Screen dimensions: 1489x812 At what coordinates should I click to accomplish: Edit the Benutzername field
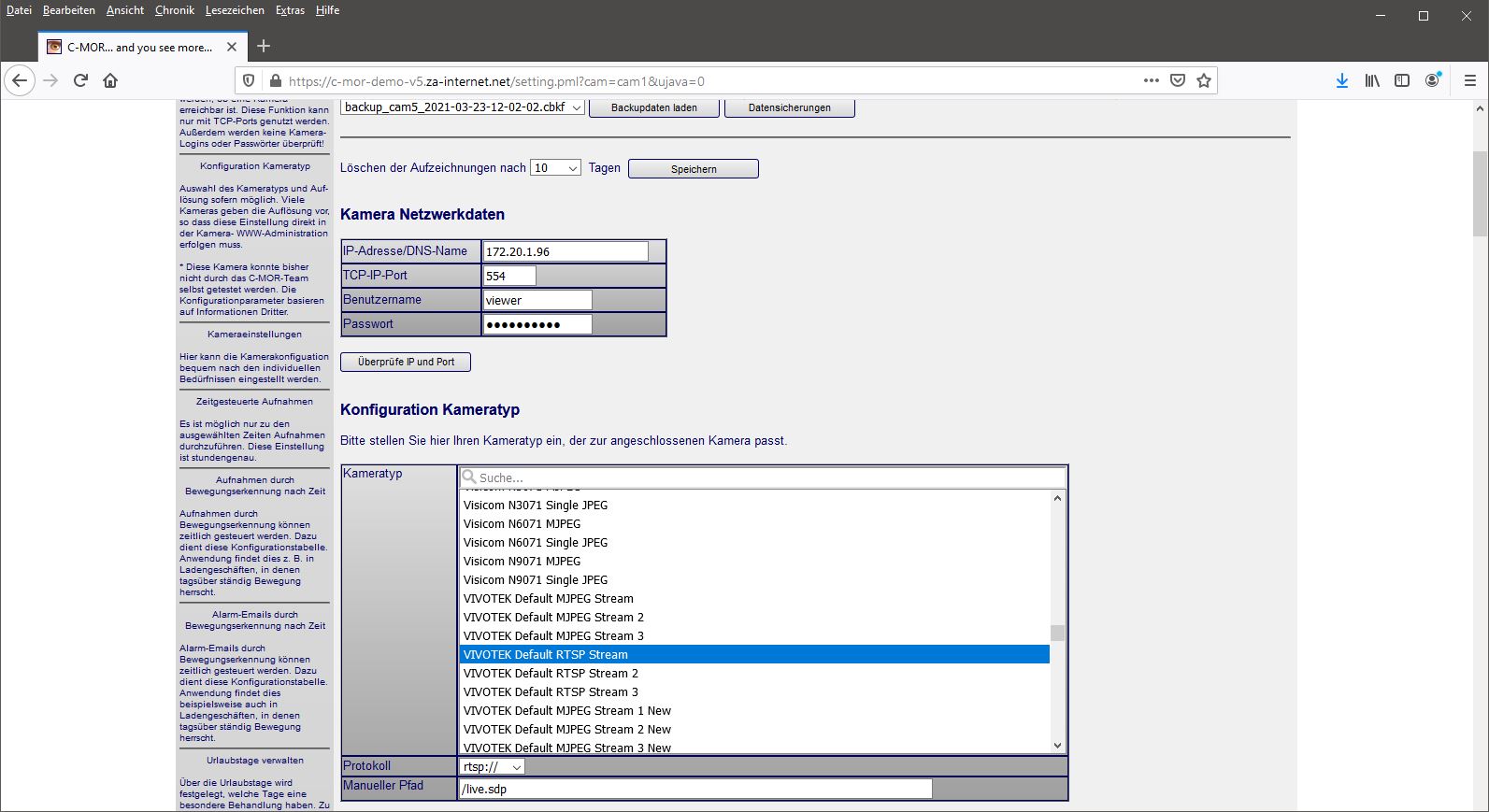pyautogui.click(x=537, y=300)
